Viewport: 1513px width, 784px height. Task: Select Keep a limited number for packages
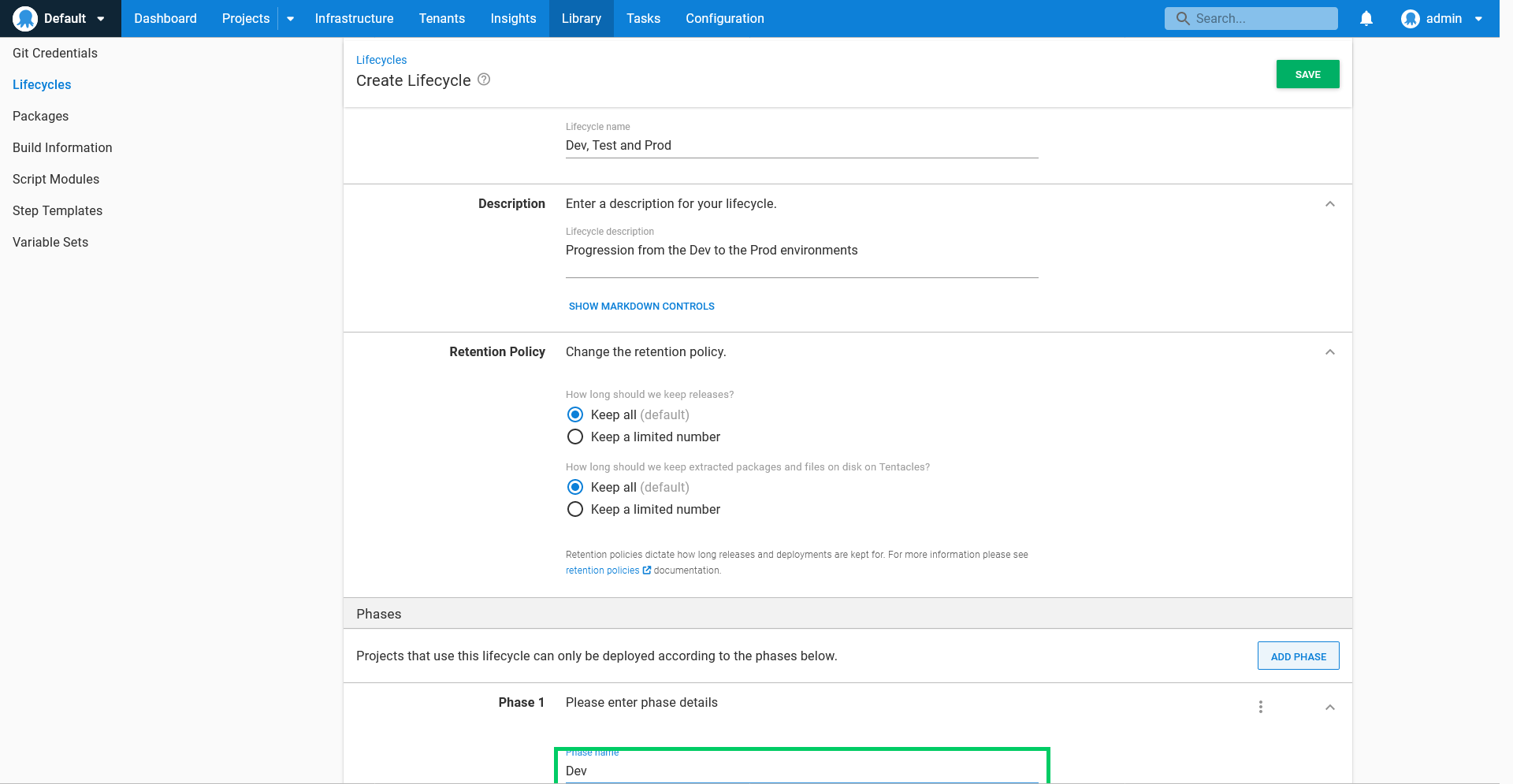coord(575,509)
